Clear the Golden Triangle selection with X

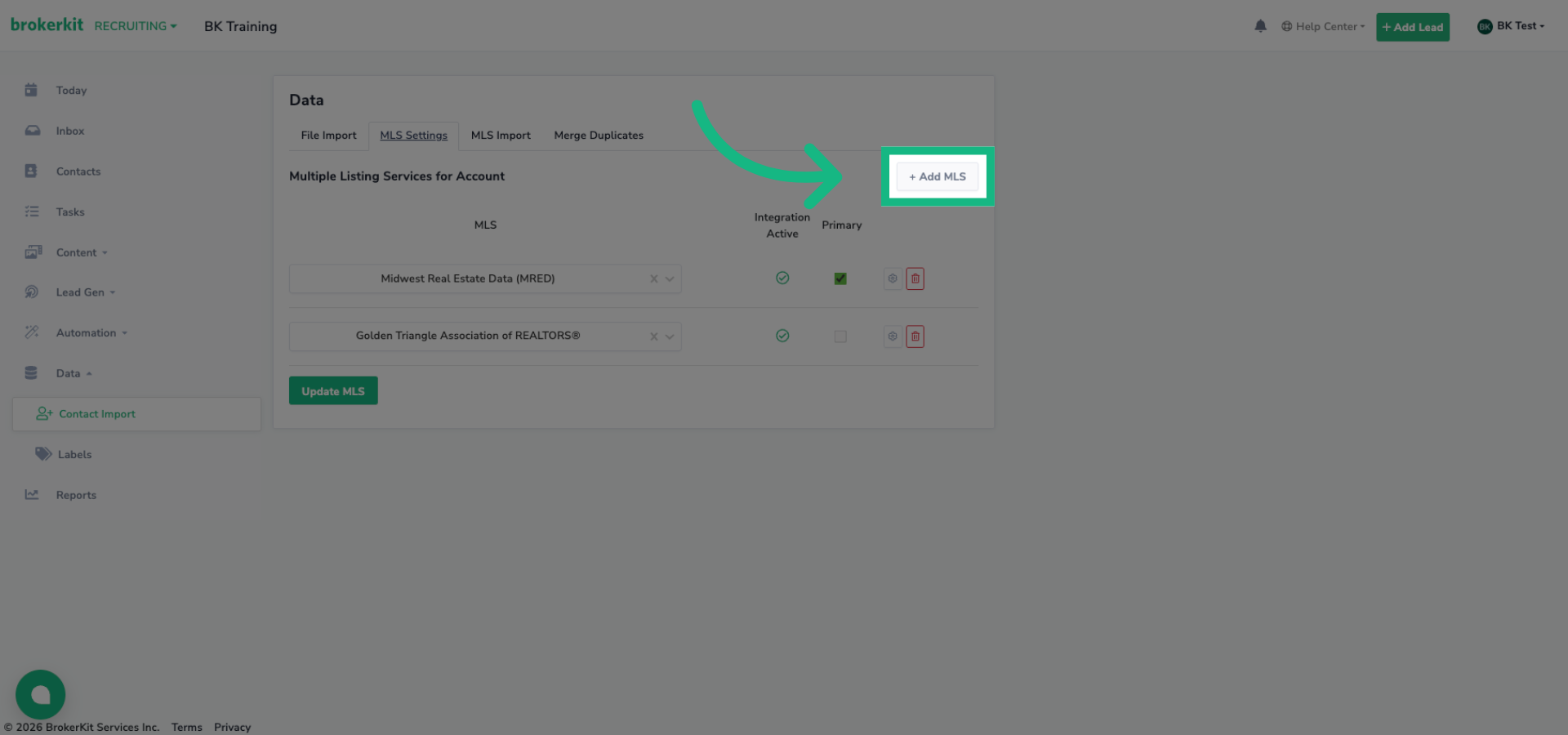(653, 336)
